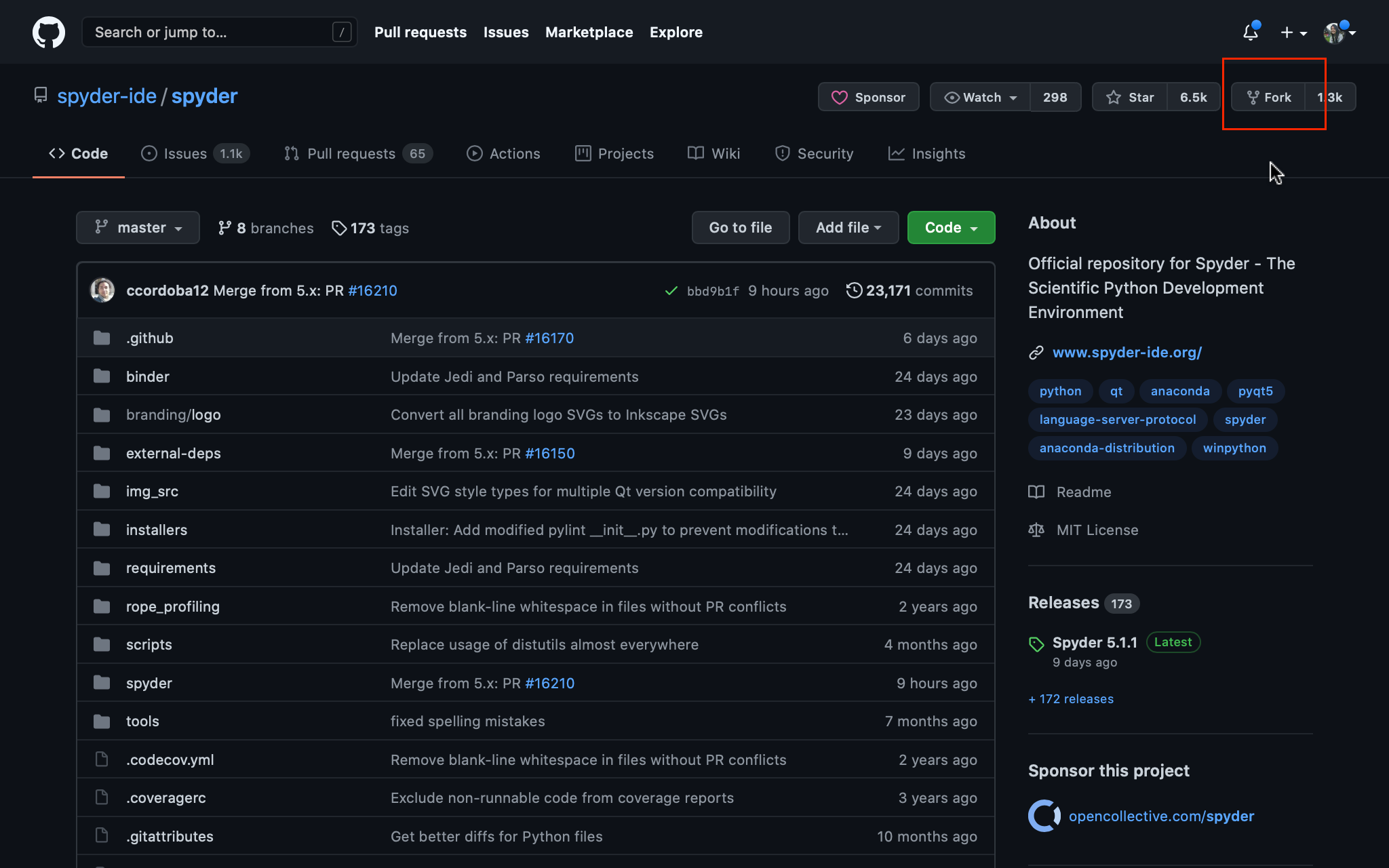1389x868 pixels.
Task: Click the ccordoba12 avatar thumbnail
Action: click(102, 290)
